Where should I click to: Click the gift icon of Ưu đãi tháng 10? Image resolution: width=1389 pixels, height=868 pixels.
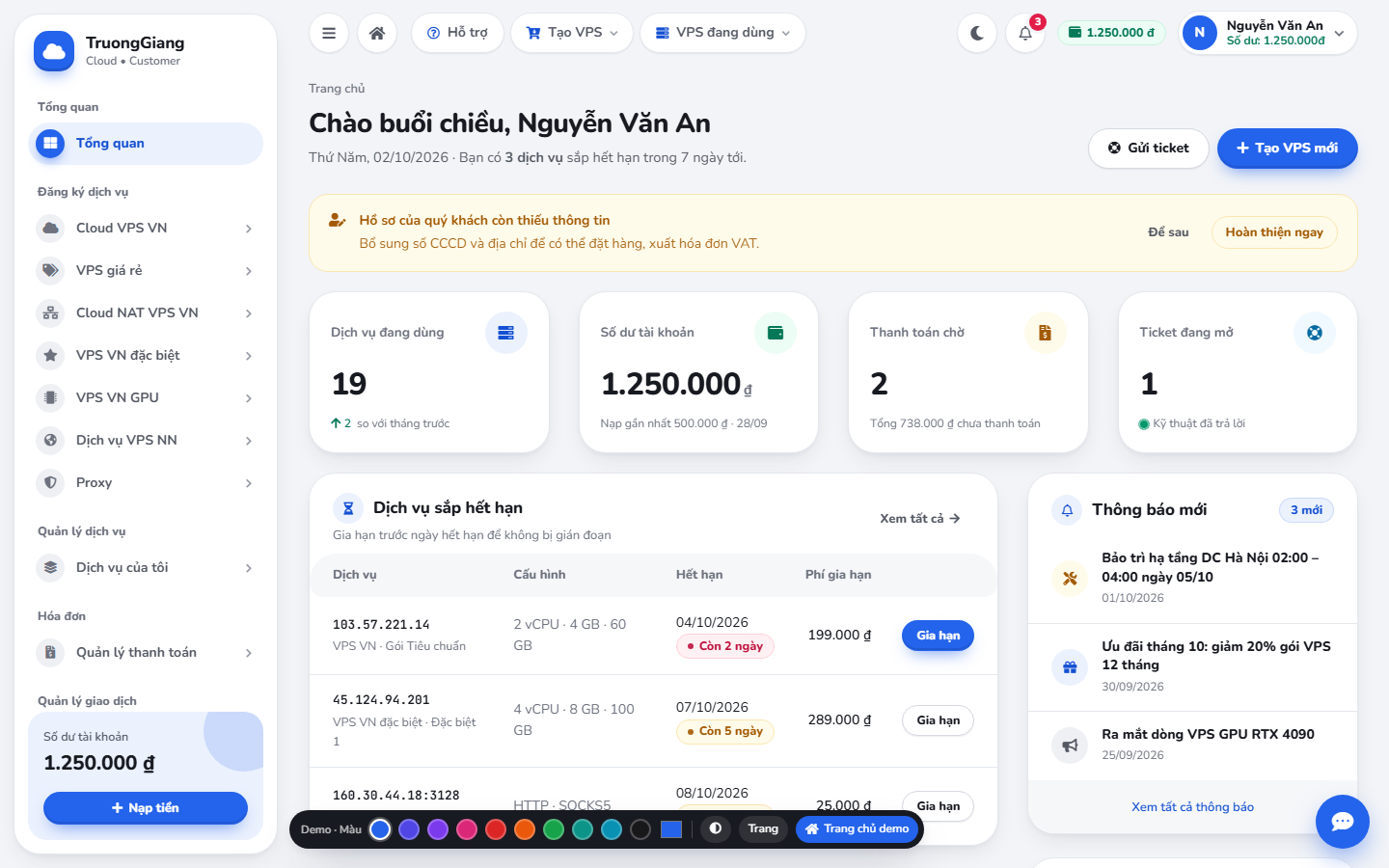[x=1070, y=666]
